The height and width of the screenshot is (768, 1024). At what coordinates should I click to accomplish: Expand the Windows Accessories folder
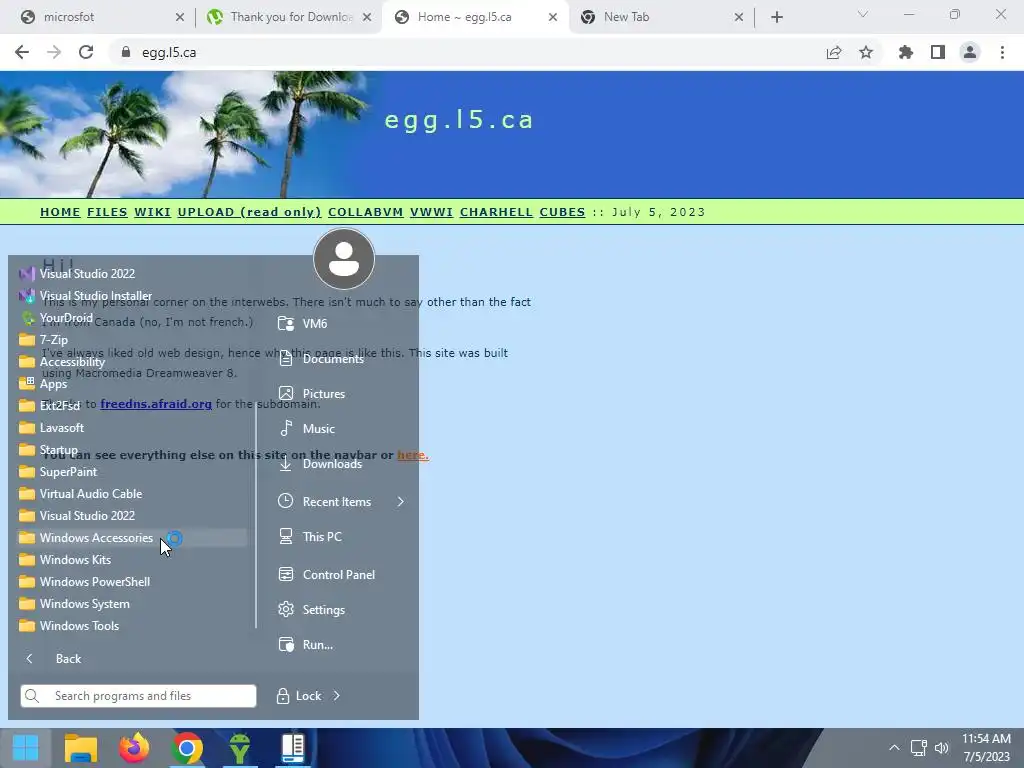click(132, 537)
